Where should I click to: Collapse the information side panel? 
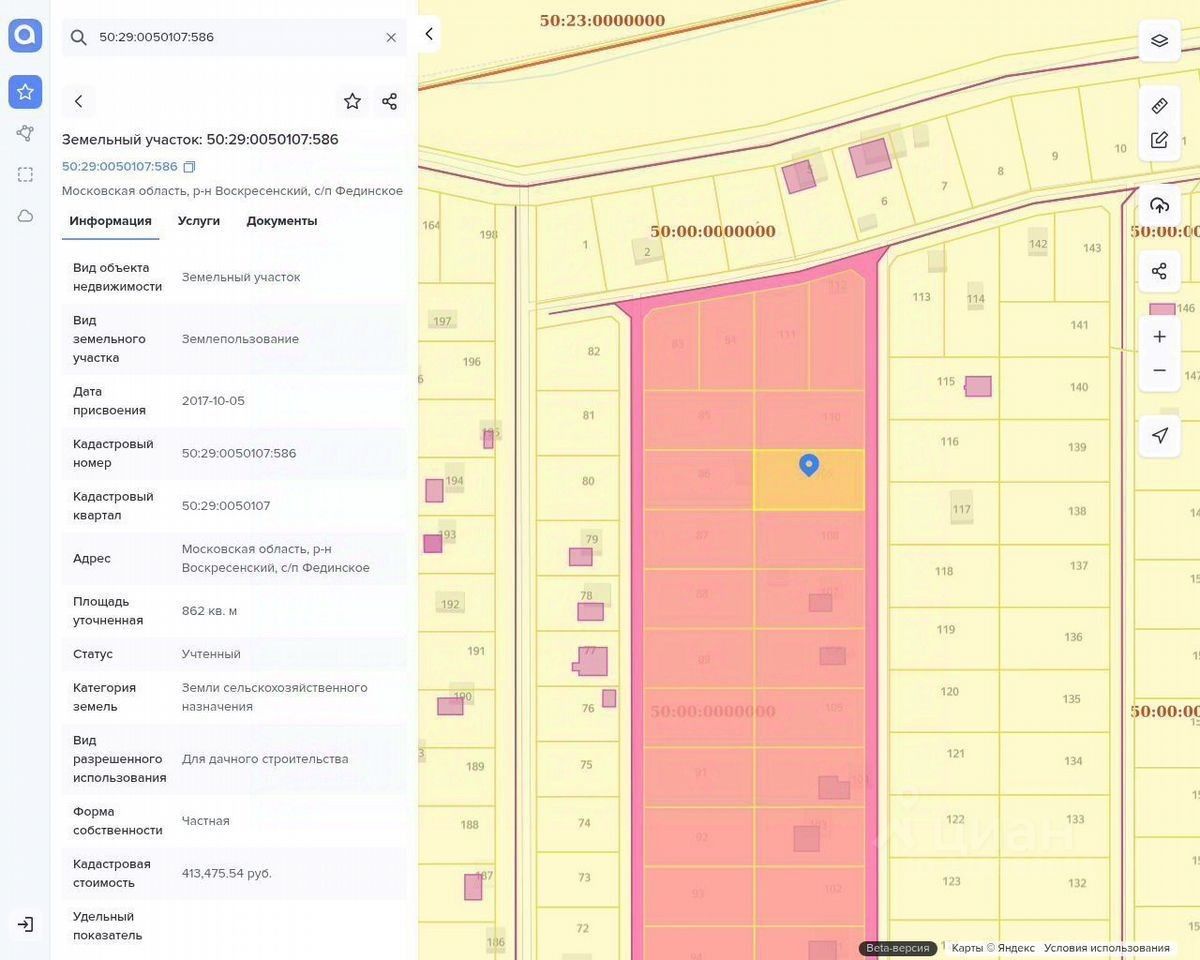tap(429, 34)
